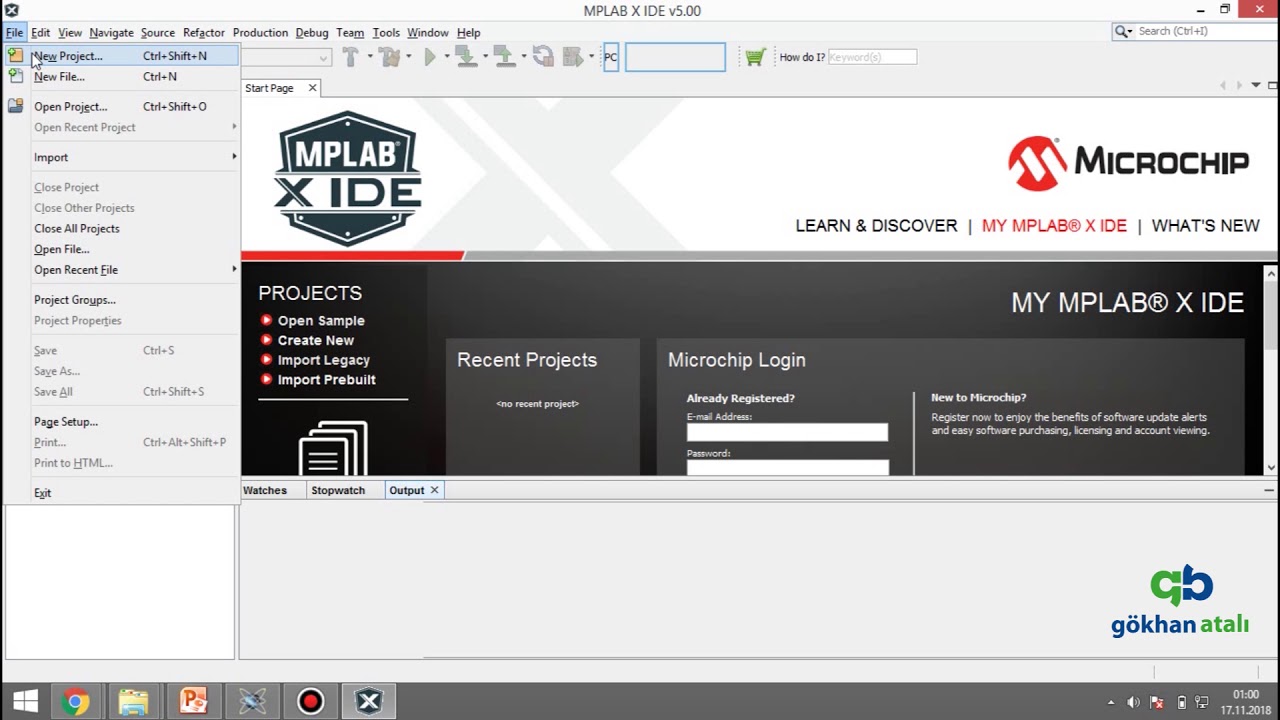Expand the Debug Project dropdown arrow
This screenshot has height=720, width=1280.
[592, 57]
